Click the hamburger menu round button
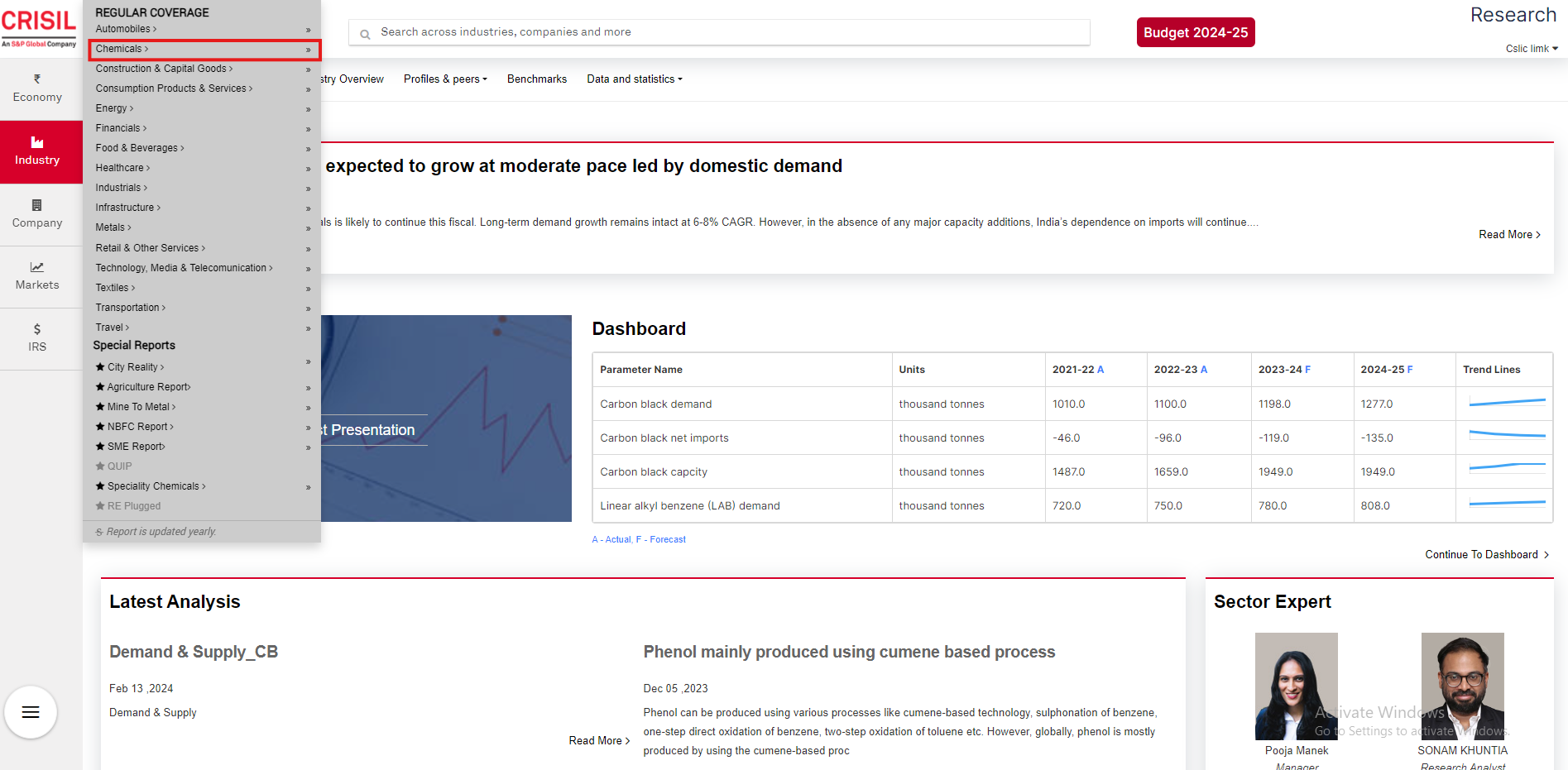Screen dimensions: 1568x770 [x=31, y=712]
